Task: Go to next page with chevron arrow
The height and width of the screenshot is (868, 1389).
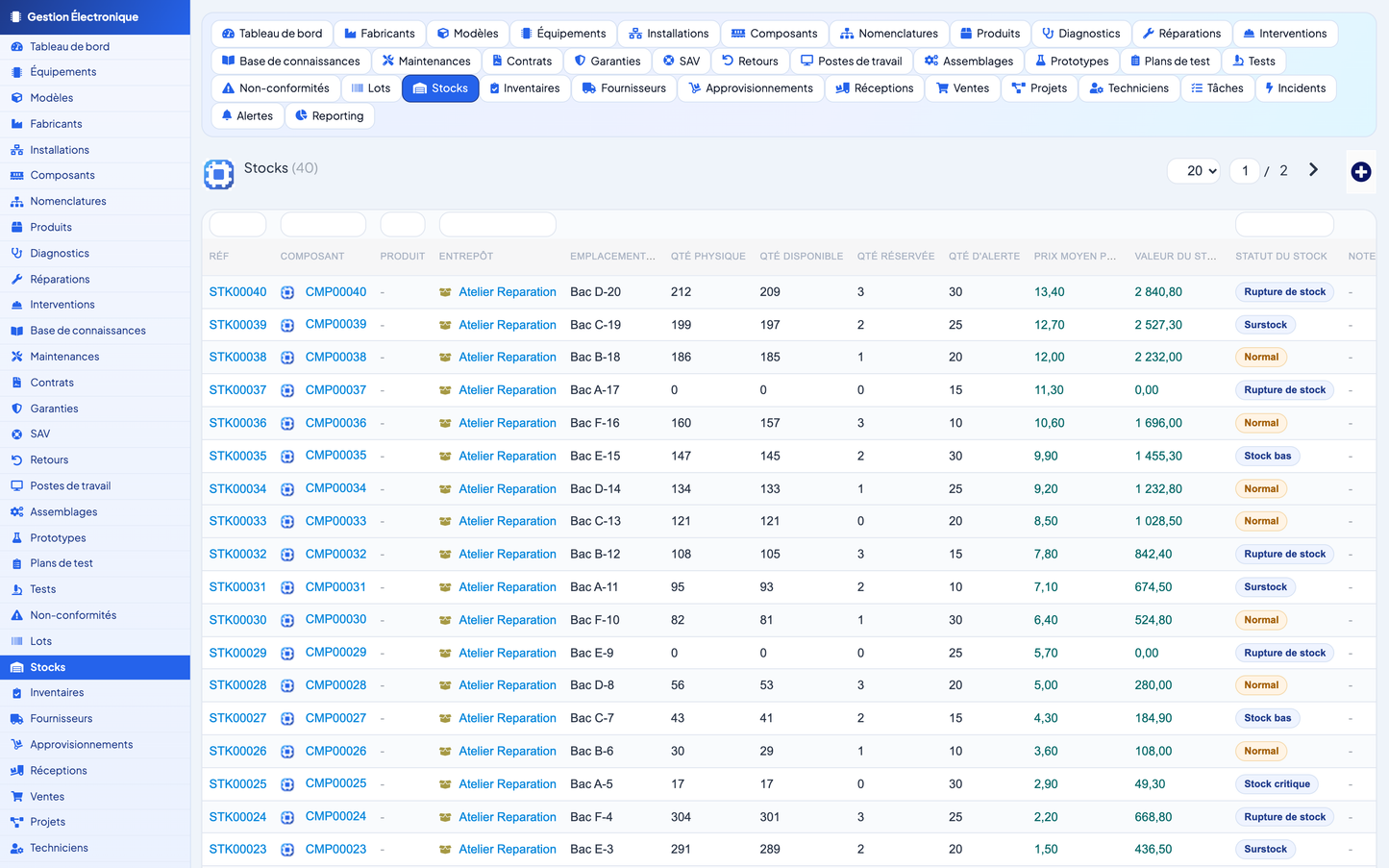Action: click(1313, 170)
